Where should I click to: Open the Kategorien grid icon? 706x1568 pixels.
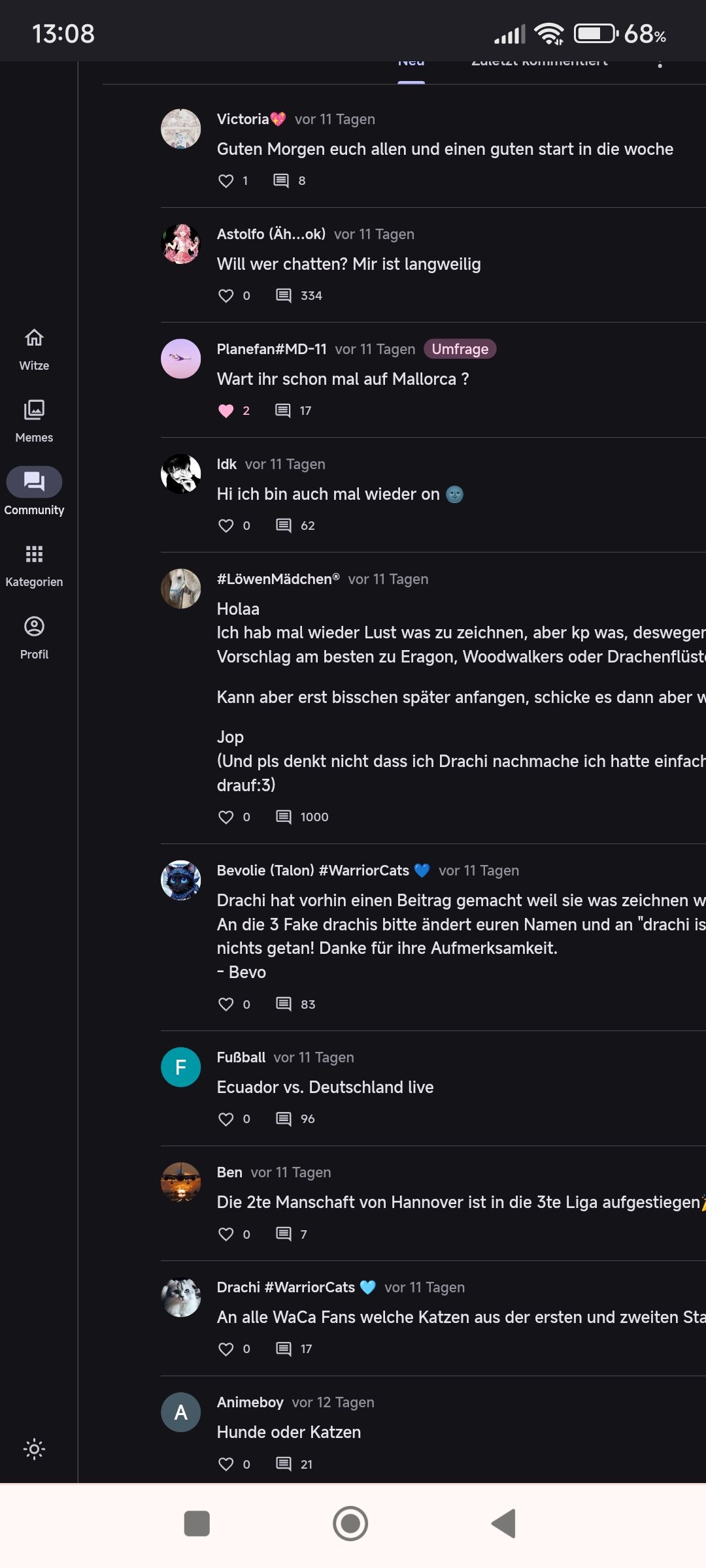point(34,554)
